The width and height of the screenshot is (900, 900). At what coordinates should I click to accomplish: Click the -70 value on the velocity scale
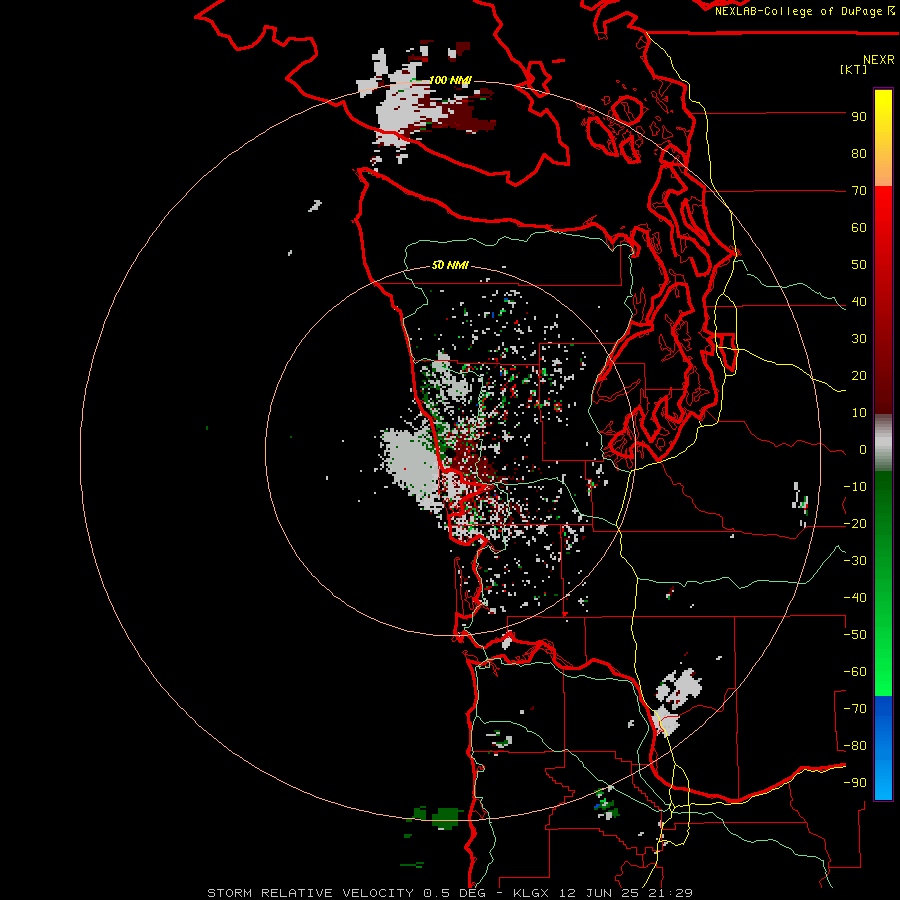(x=855, y=709)
